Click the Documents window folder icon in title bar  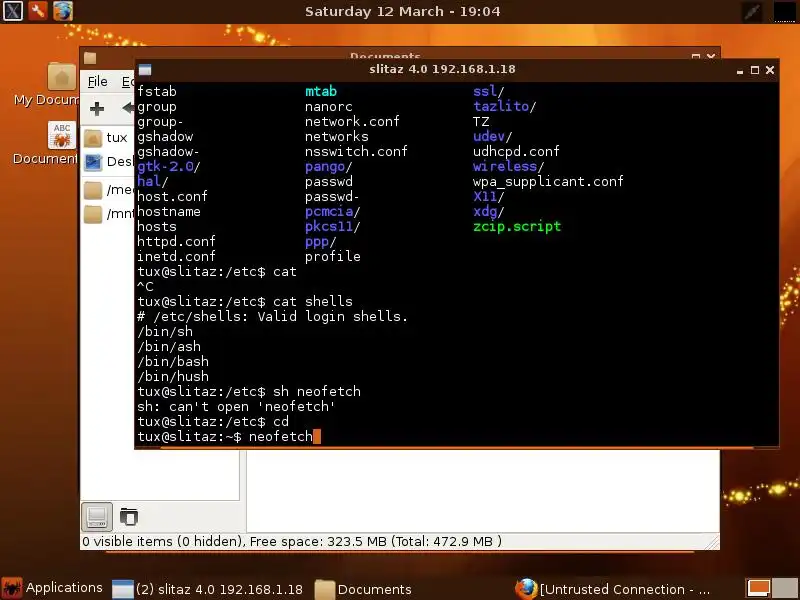tap(90, 57)
